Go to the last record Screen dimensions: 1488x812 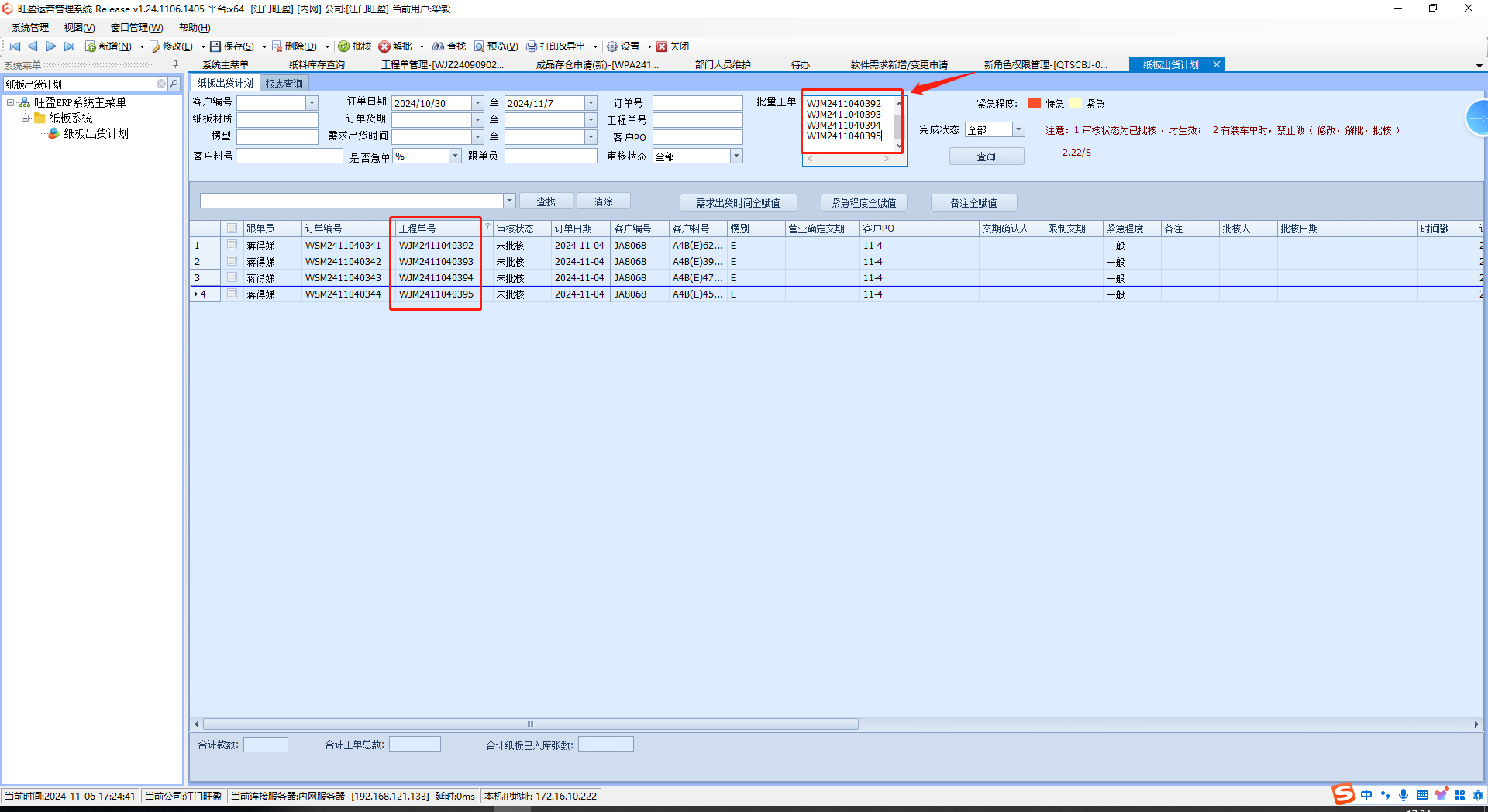[70, 46]
